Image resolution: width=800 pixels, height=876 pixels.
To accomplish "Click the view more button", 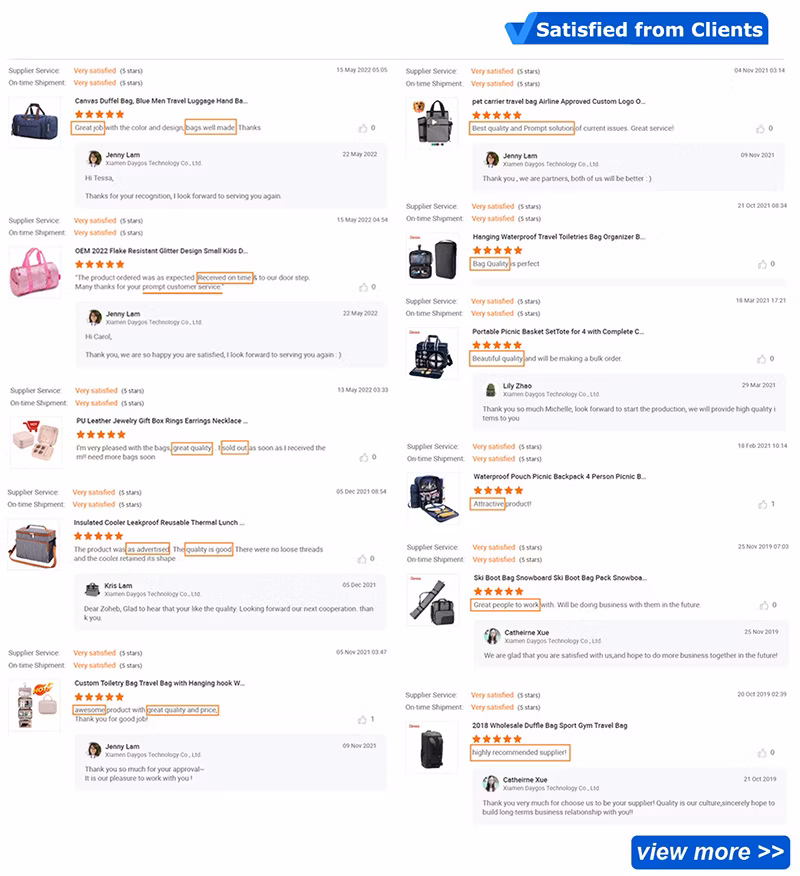I will [710, 852].
